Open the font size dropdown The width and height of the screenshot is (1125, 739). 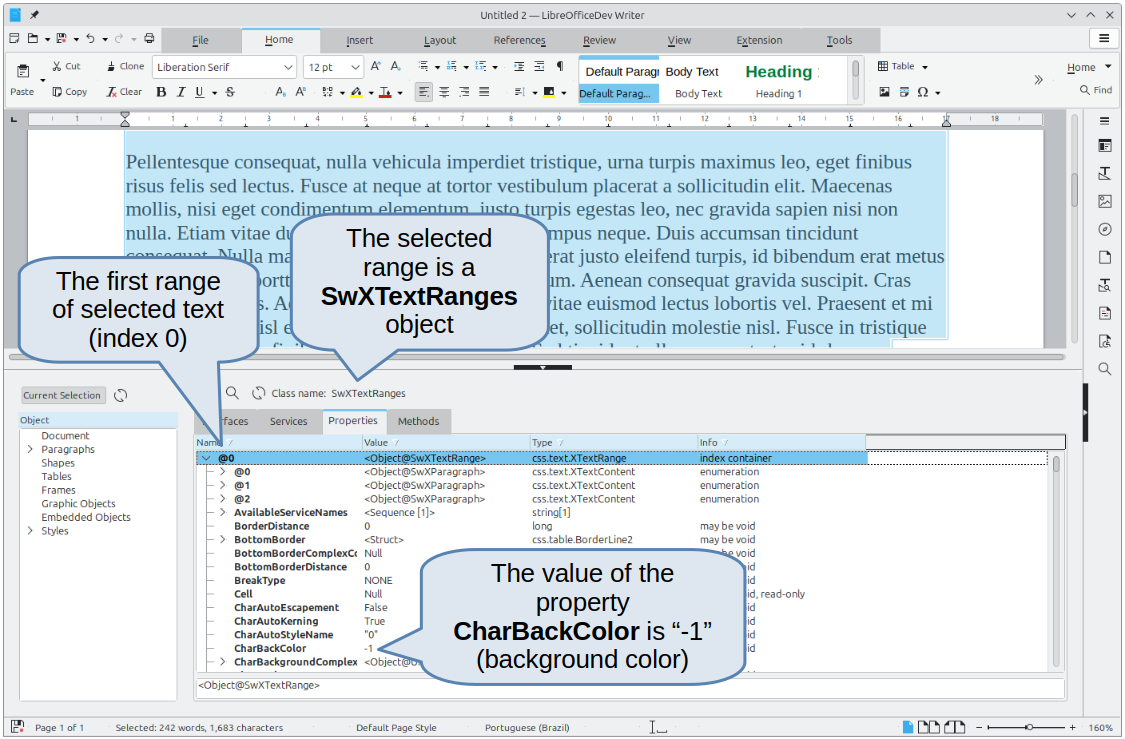click(x=355, y=66)
